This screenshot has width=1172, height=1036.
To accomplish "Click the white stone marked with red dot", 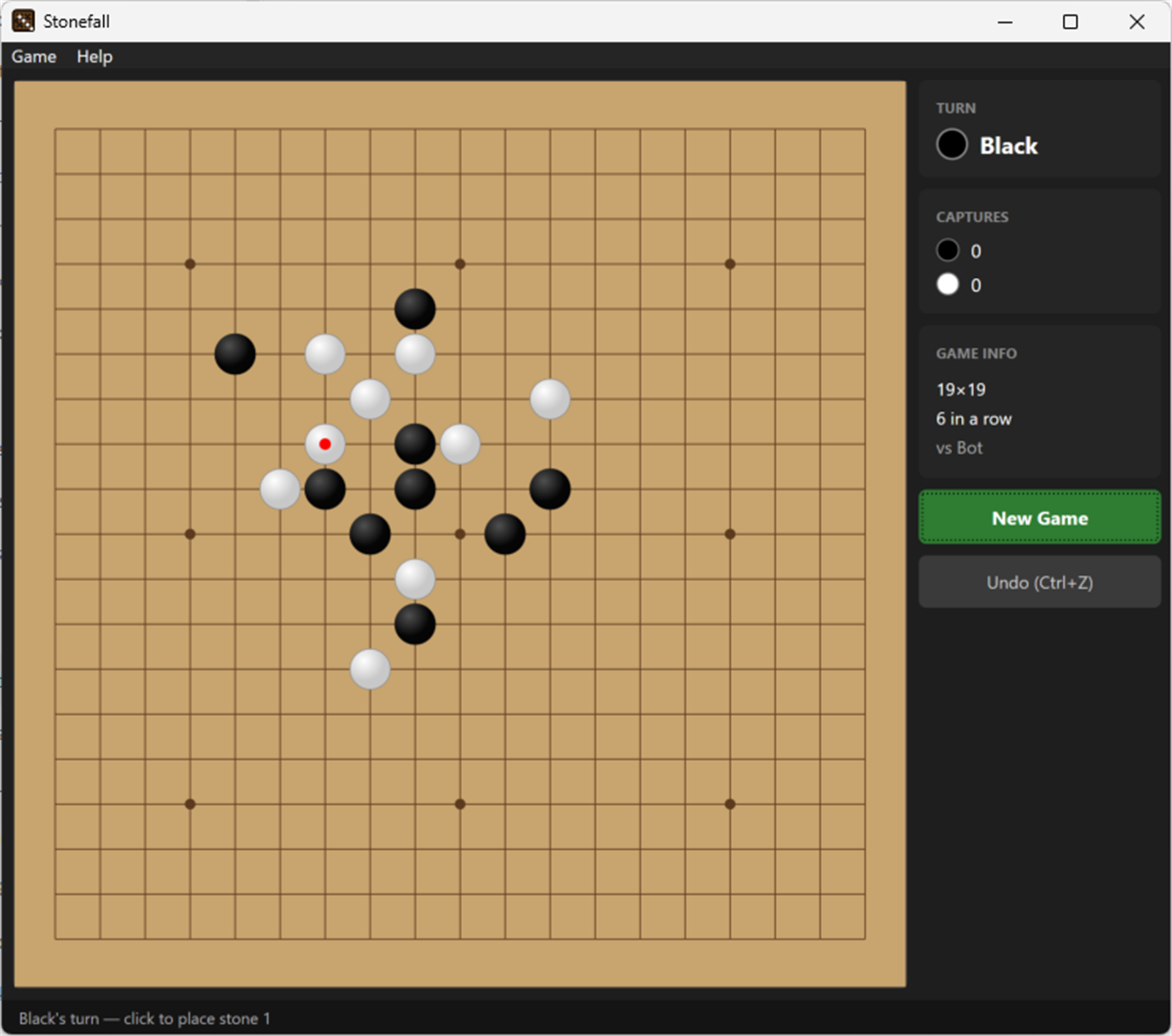I will [x=325, y=444].
